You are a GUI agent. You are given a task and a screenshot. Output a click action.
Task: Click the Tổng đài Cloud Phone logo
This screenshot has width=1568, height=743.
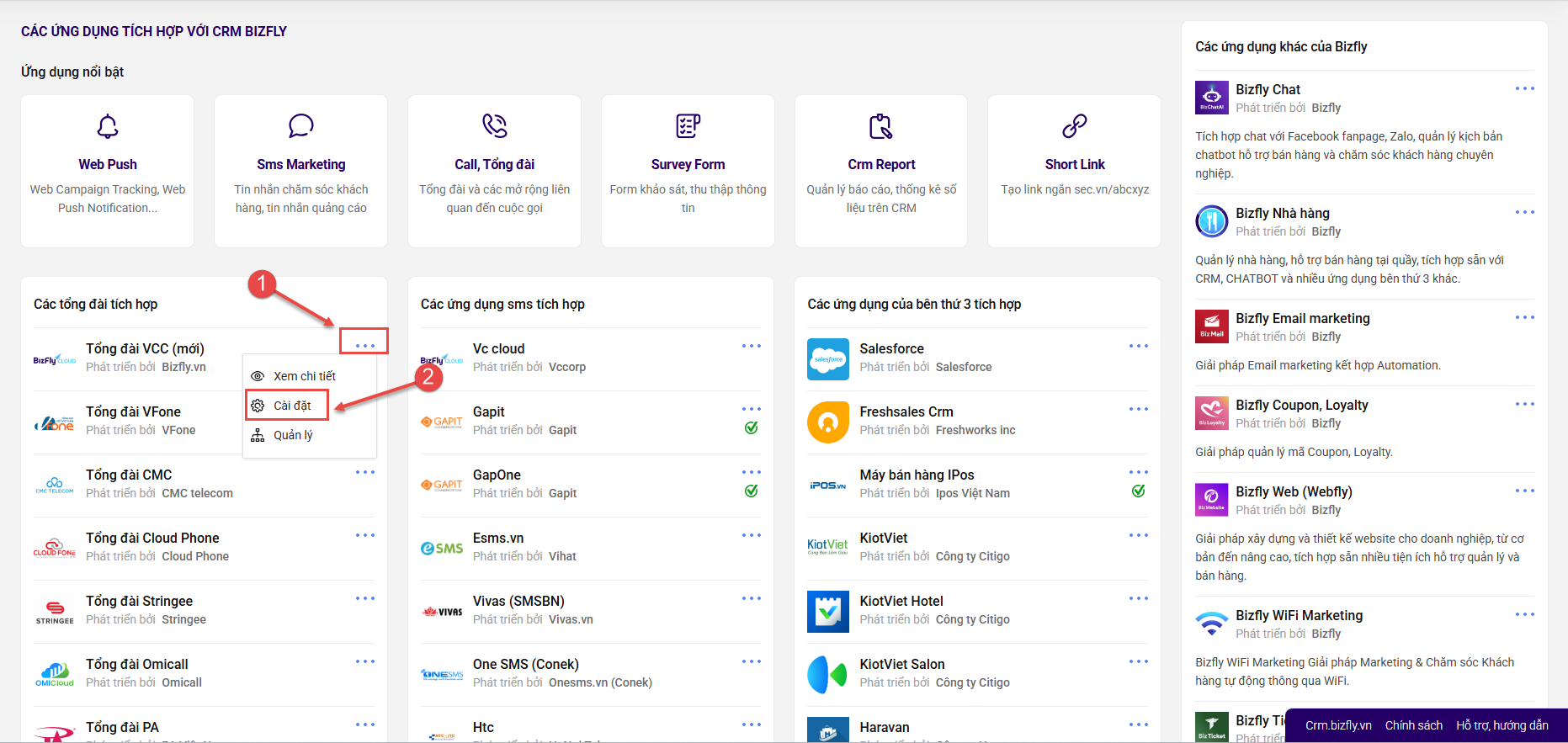pos(55,548)
